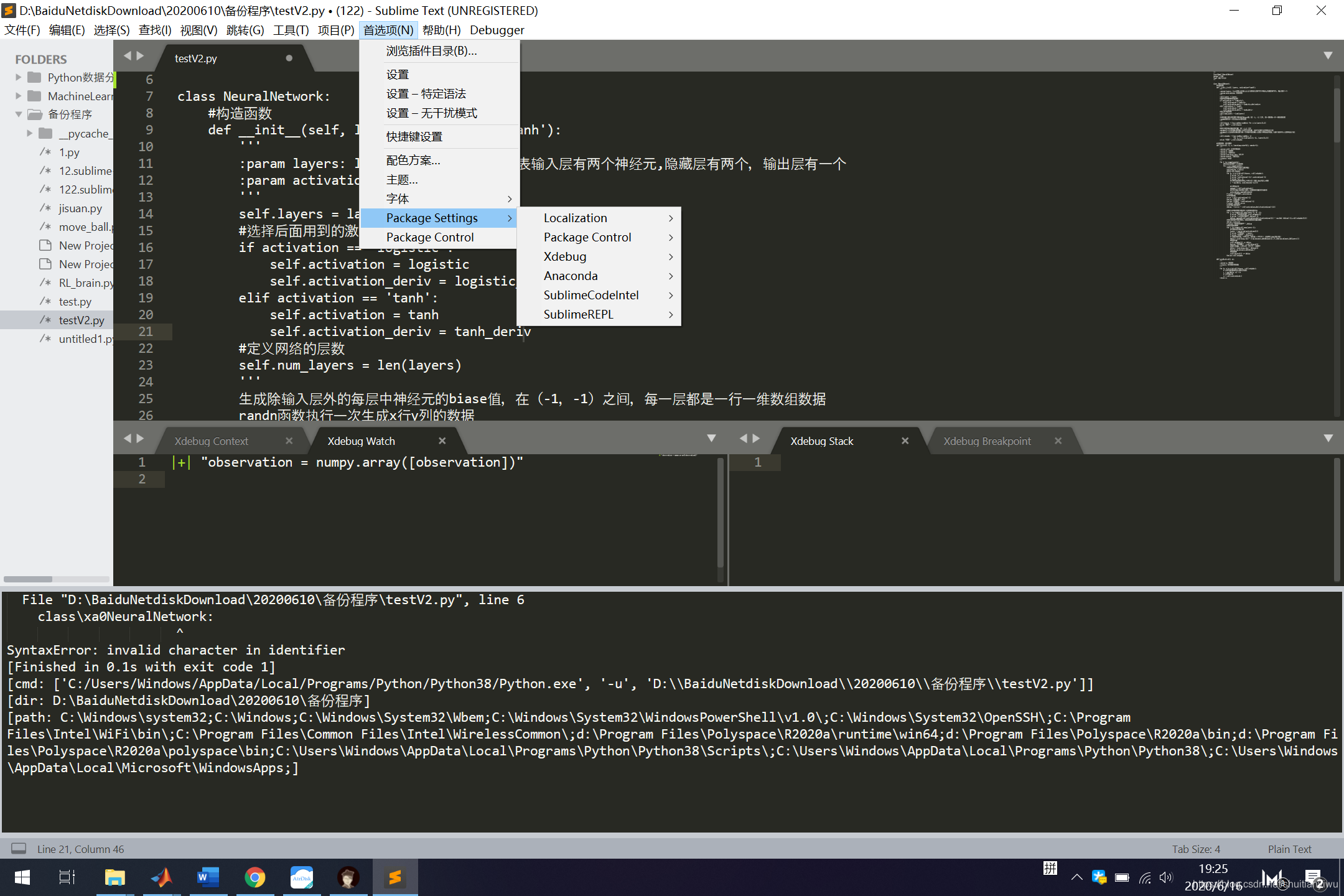Viewport: 1344px width, 896px height.
Task: Expand the SublimeREPL submenu
Action: pyautogui.click(x=599, y=314)
